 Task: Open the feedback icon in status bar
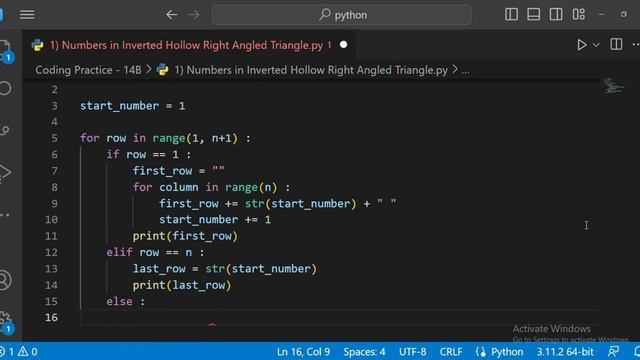point(613,351)
